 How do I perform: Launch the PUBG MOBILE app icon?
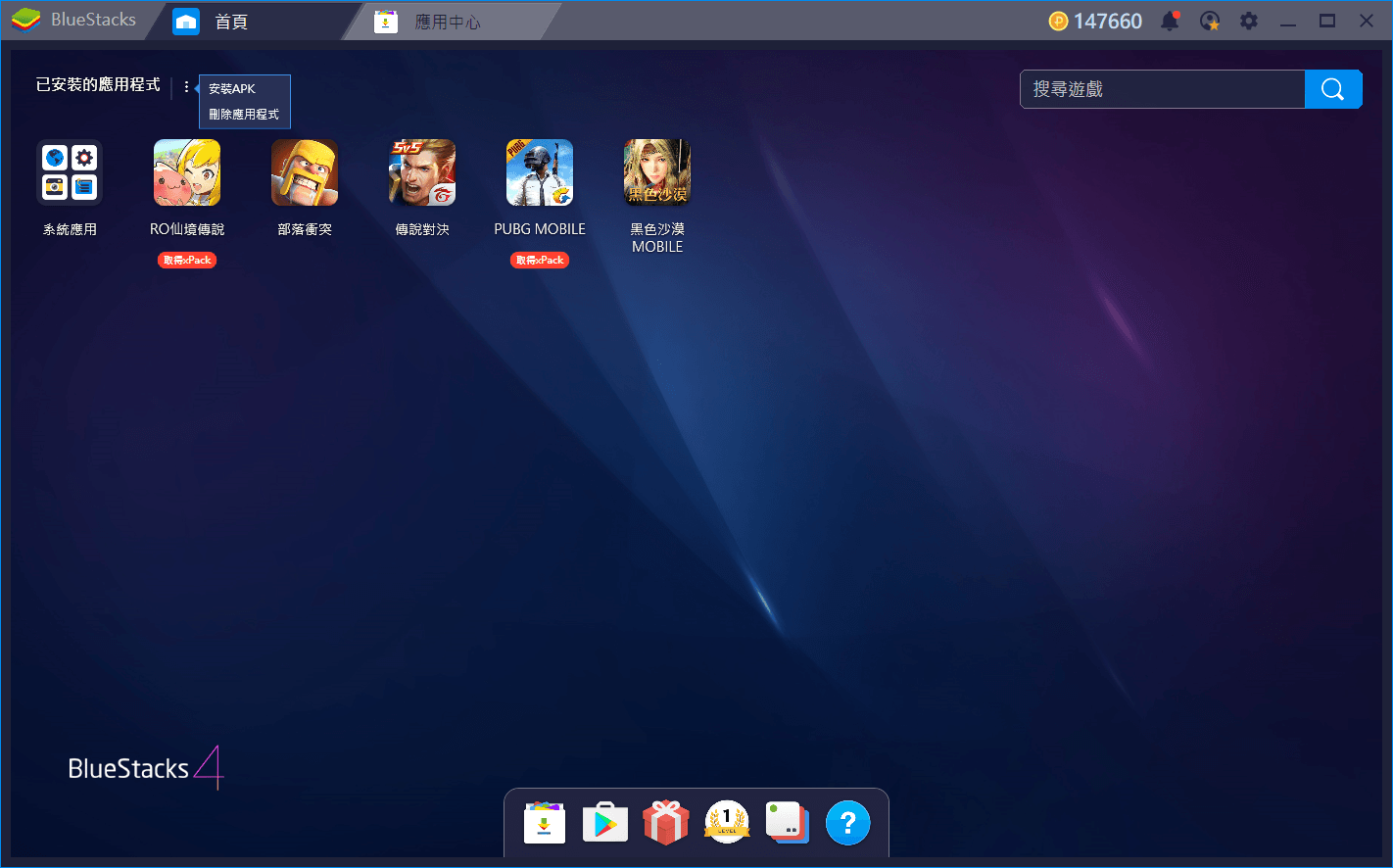540,172
